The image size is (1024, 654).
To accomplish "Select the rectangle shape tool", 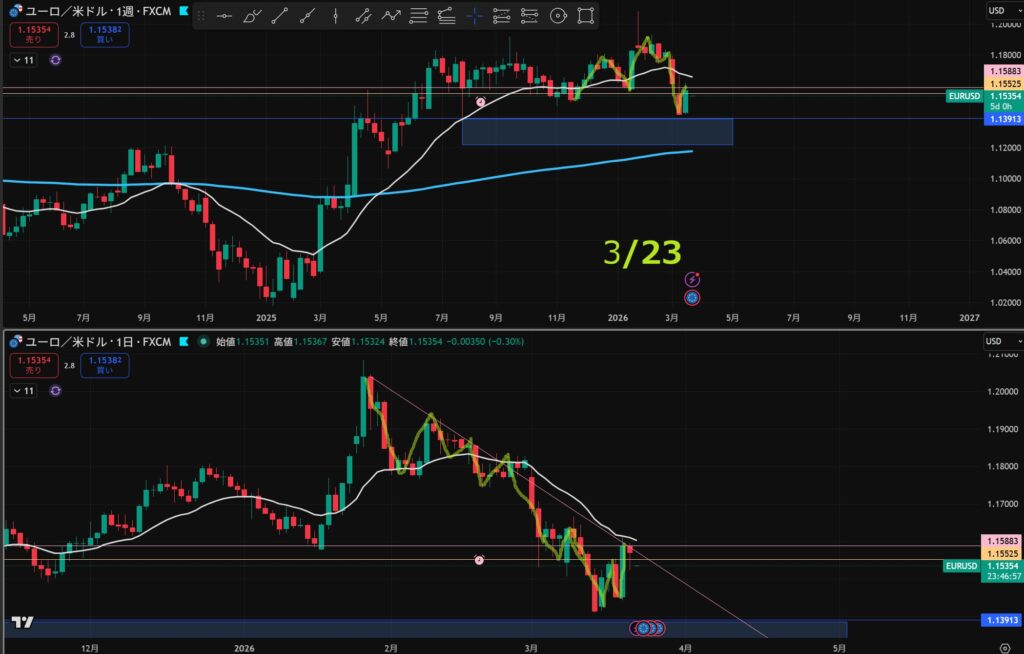I will [586, 16].
